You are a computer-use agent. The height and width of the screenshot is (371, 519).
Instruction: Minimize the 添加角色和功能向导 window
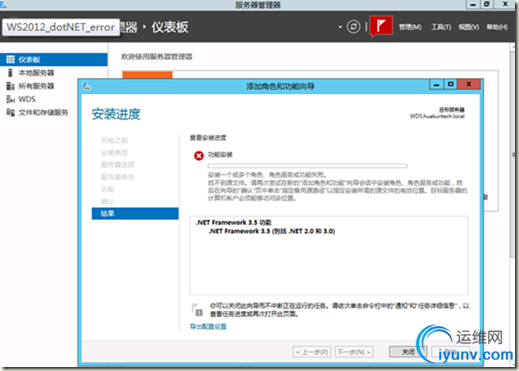(436, 84)
